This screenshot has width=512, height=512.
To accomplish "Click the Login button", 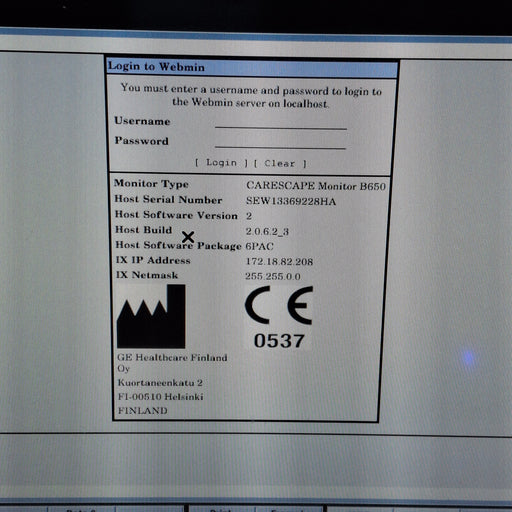I will click(222, 163).
